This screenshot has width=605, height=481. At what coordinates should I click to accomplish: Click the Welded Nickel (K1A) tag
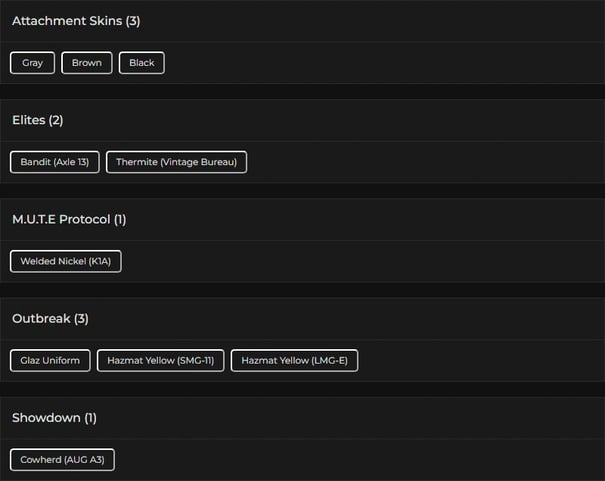pos(66,261)
